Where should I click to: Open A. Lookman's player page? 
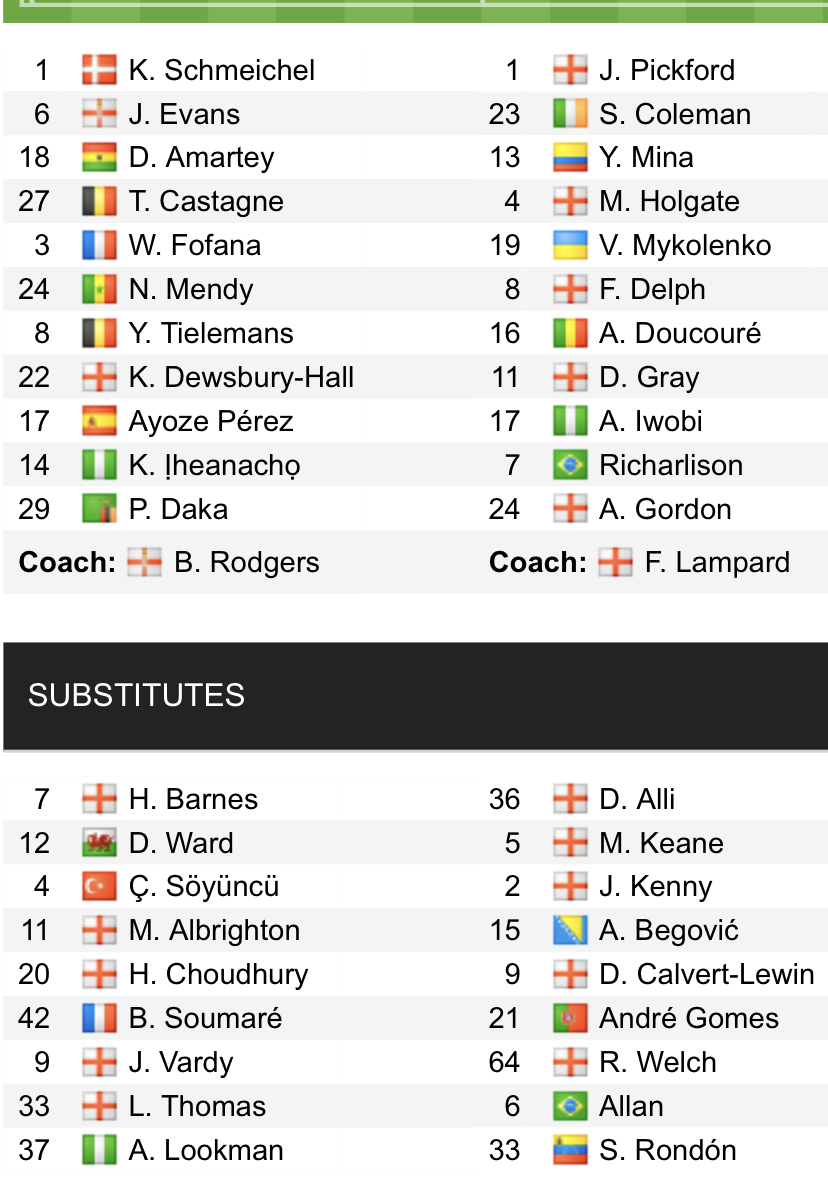(x=206, y=1150)
